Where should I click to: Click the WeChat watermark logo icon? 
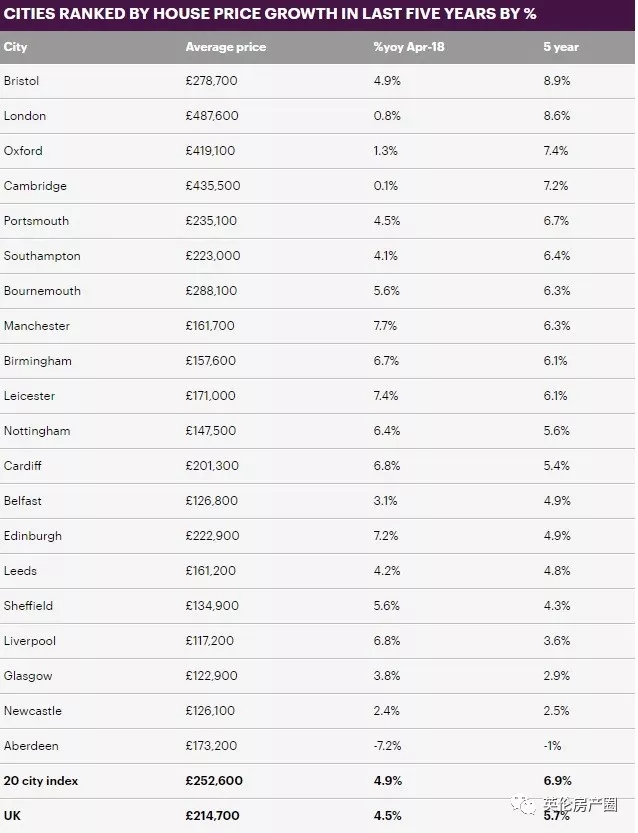tap(524, 804)
